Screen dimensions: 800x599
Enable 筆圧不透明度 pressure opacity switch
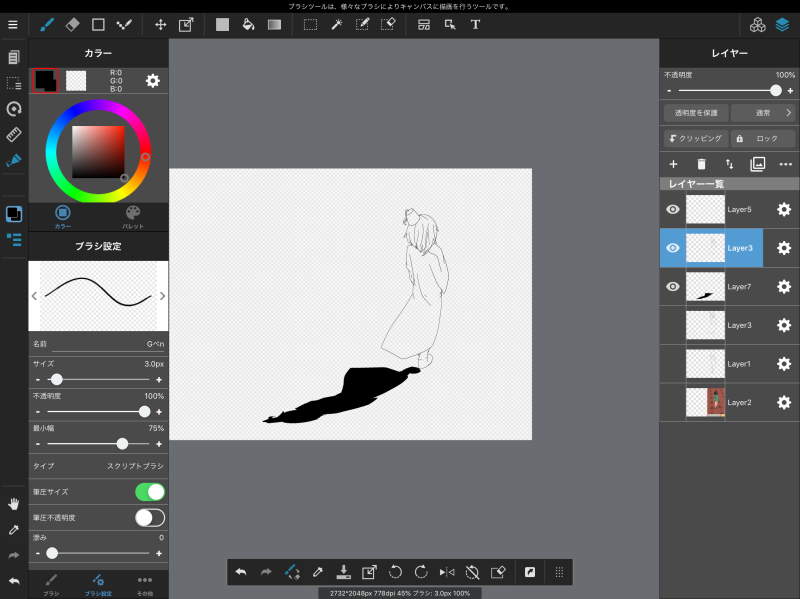(149, 518)
